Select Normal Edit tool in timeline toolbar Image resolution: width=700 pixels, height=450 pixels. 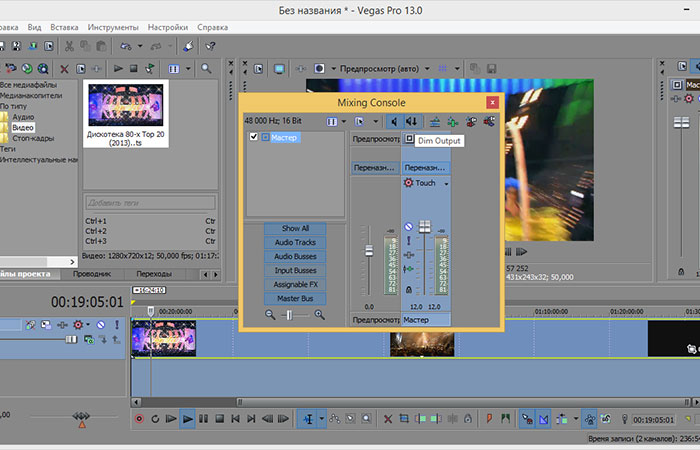click(x=308, y=419)
